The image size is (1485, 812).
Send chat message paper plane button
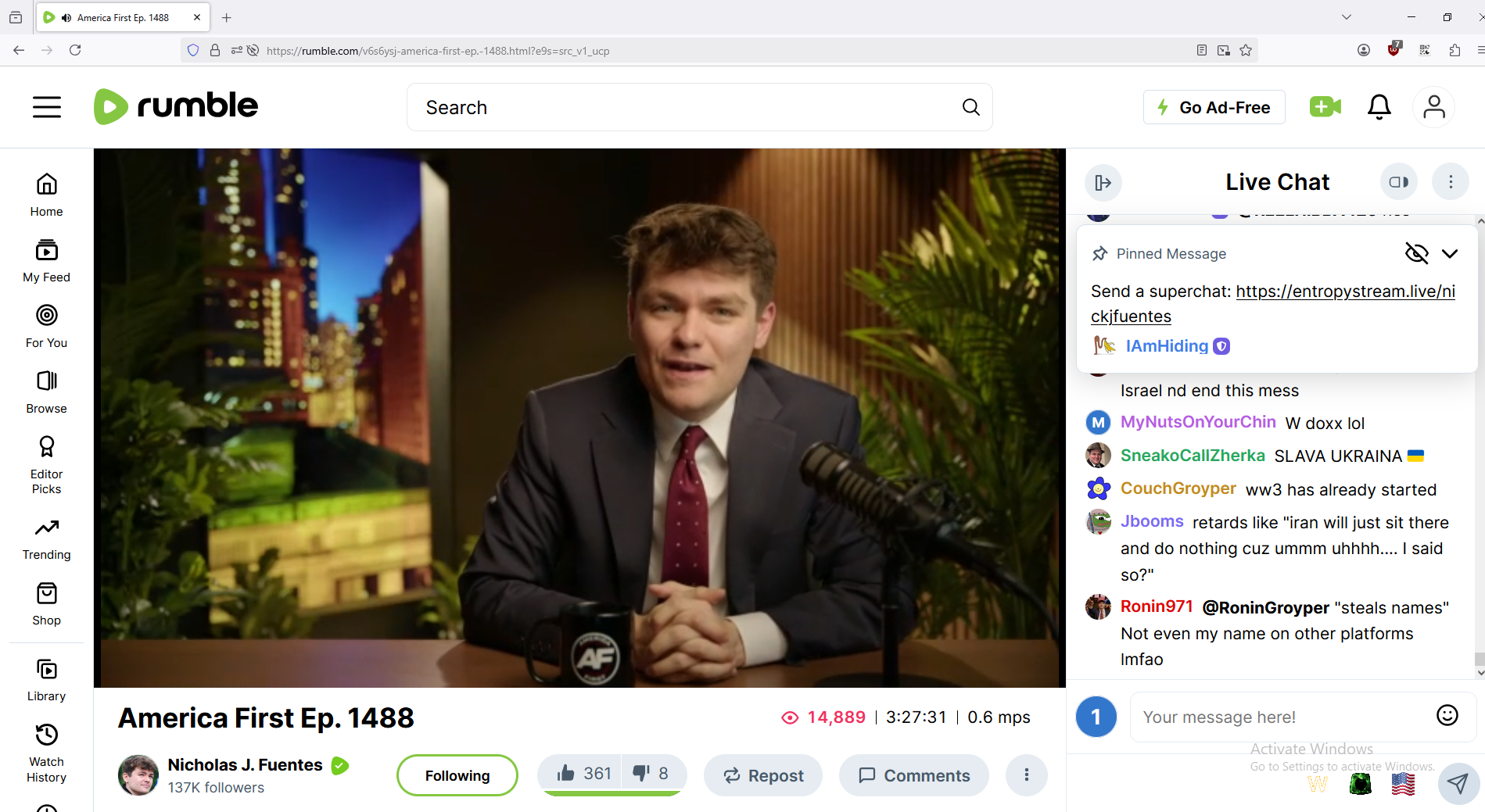(x=1458, y=782)
